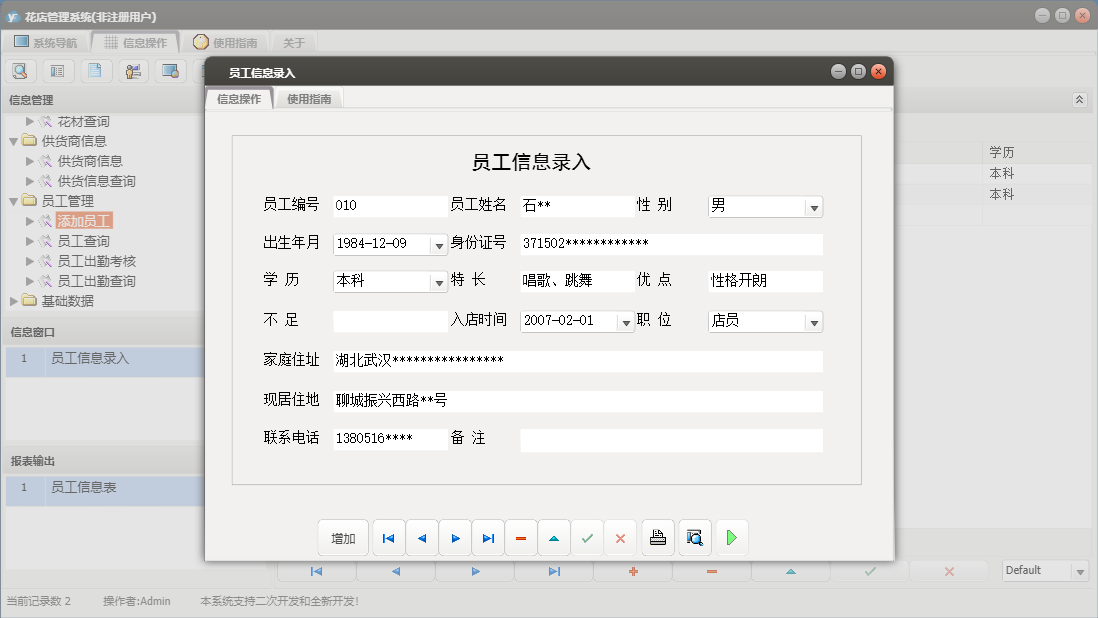Click inside the 备注 remarks input field

pyautogui.click(x=670, y=440)
